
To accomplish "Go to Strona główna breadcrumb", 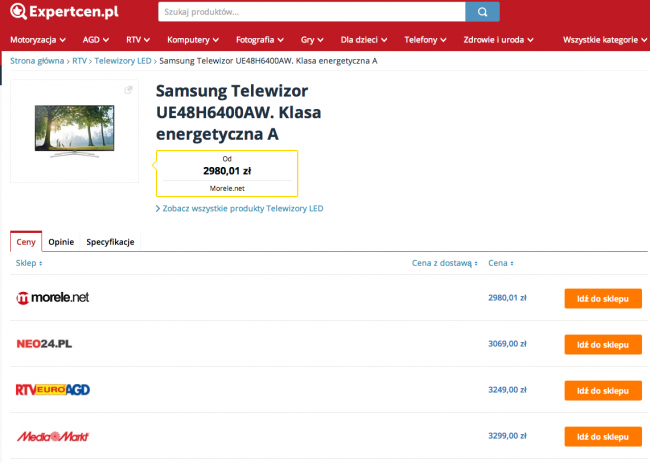I will tap(37, 61).
